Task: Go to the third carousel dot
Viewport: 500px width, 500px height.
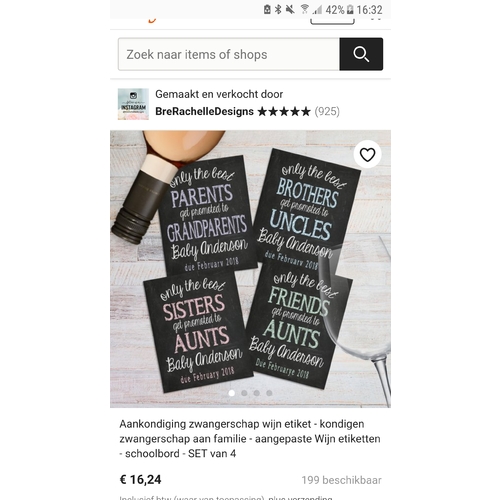Action: (257, 393)
